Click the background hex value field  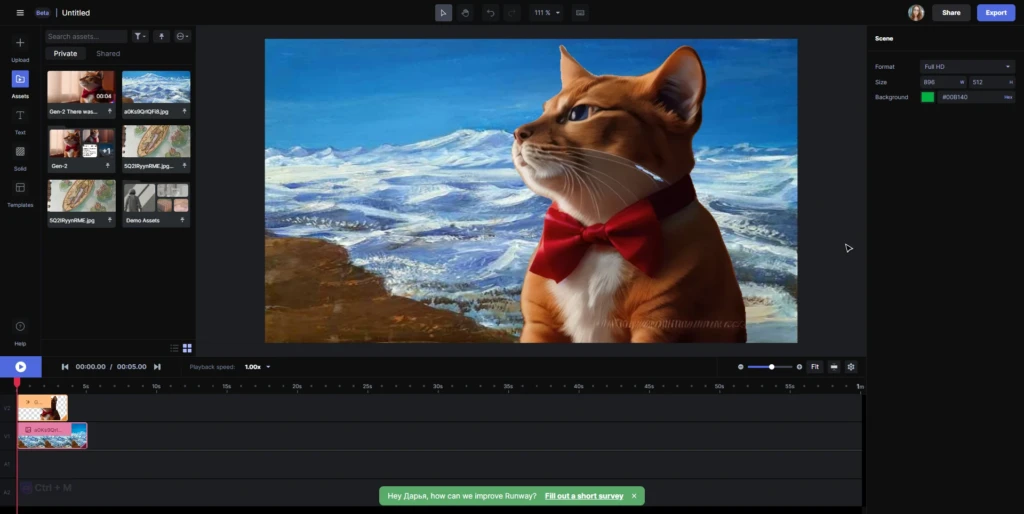coord(976,97)
